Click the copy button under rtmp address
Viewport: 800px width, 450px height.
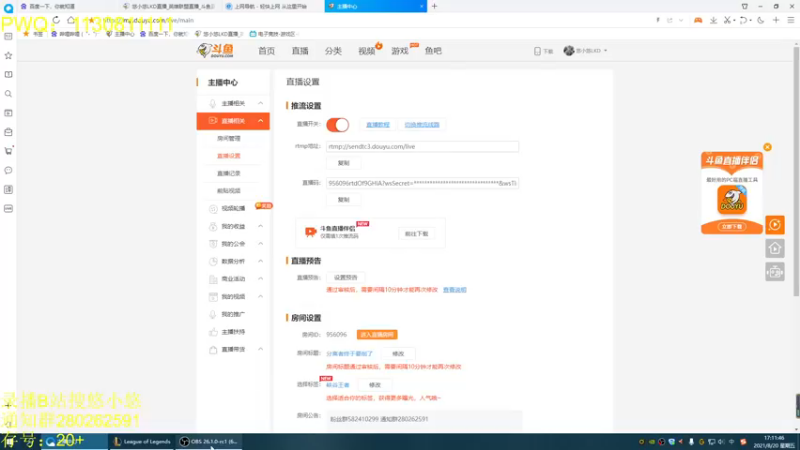[343, 163]
